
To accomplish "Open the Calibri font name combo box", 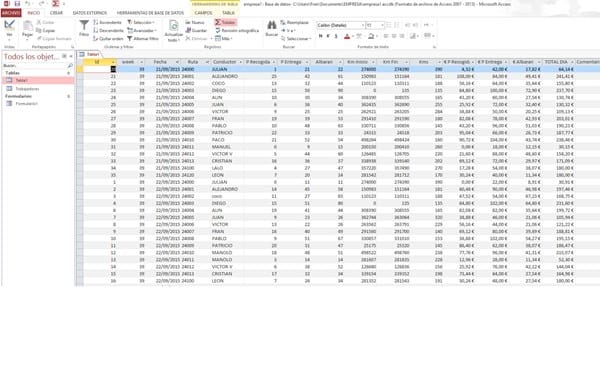I will pos(340,25).
